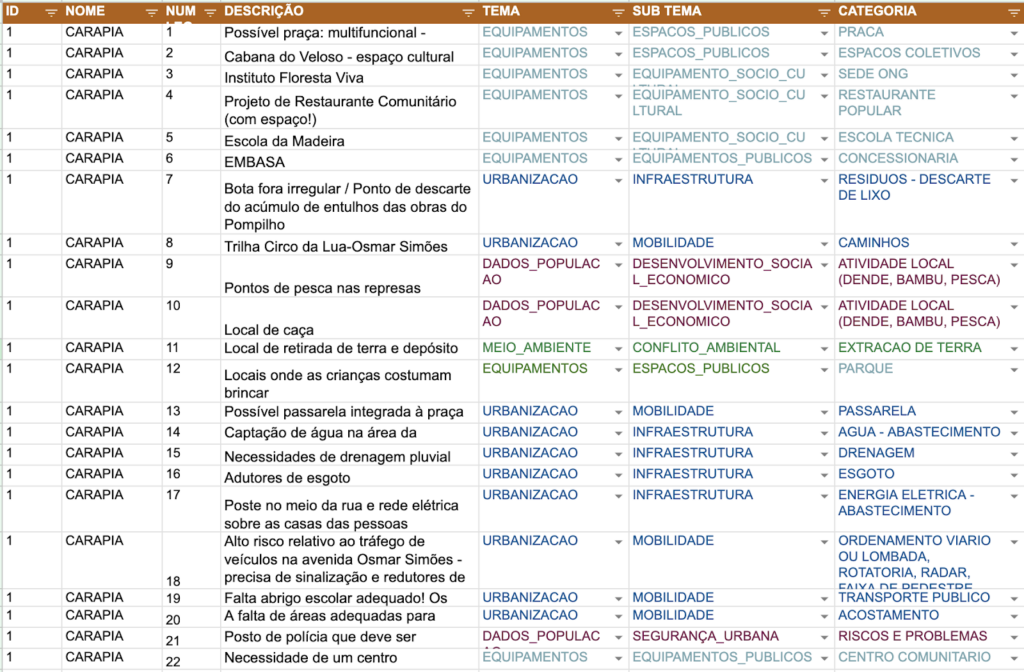1024x672 pixels.
Task: Expand SUB TEMA dropdown in the EMBASA row
Action: click(824, 158)
